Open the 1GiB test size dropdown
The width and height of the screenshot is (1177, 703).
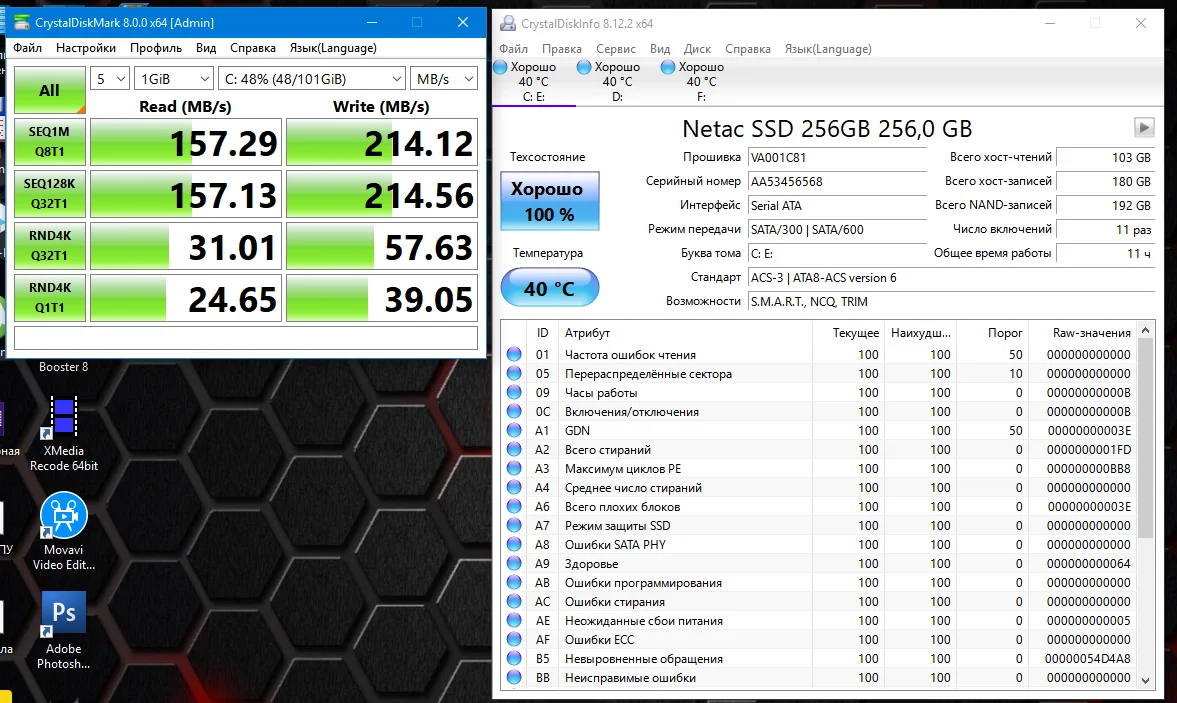[175, 78]
